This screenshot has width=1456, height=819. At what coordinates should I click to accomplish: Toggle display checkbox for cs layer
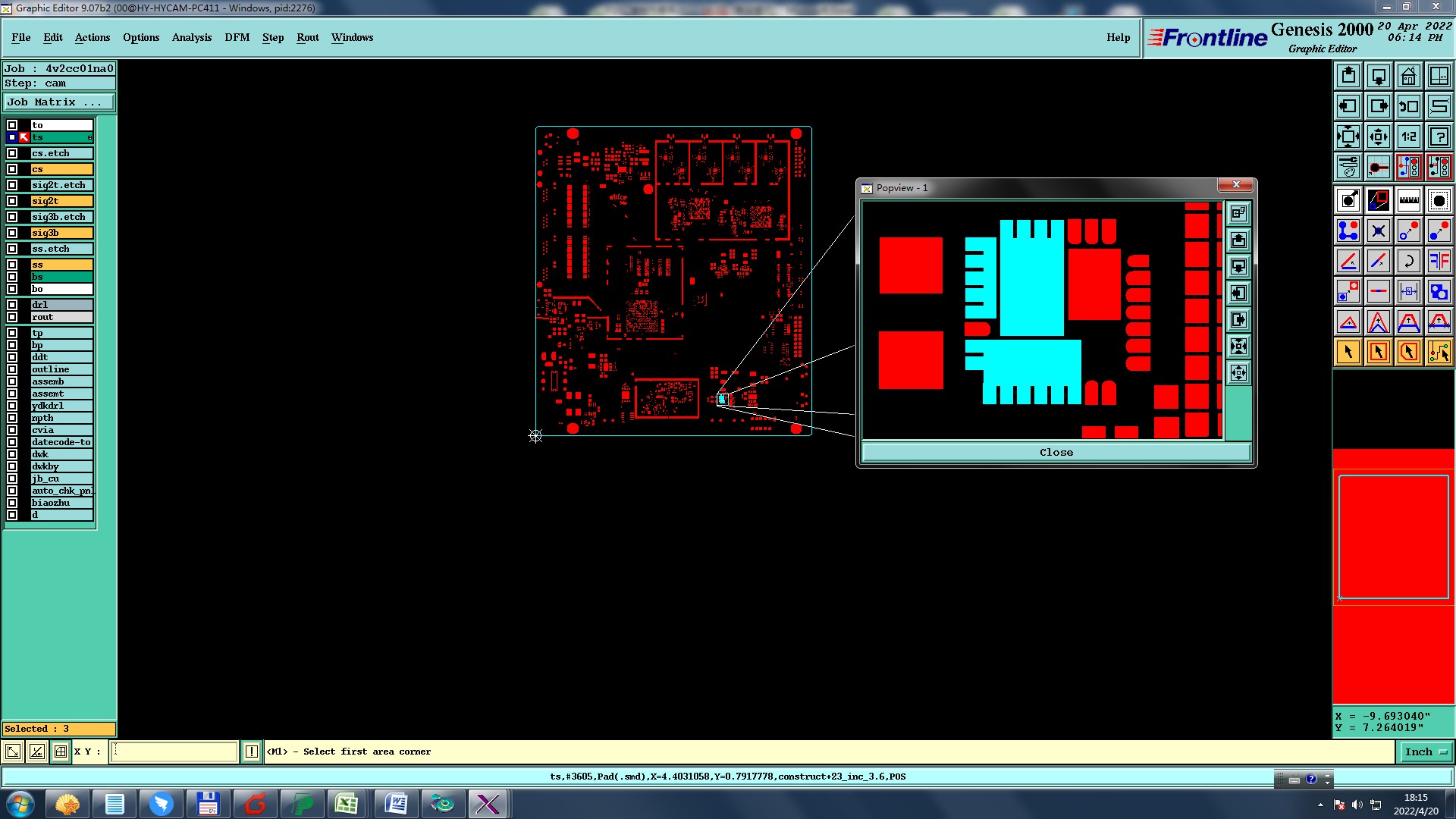[12, 169]
